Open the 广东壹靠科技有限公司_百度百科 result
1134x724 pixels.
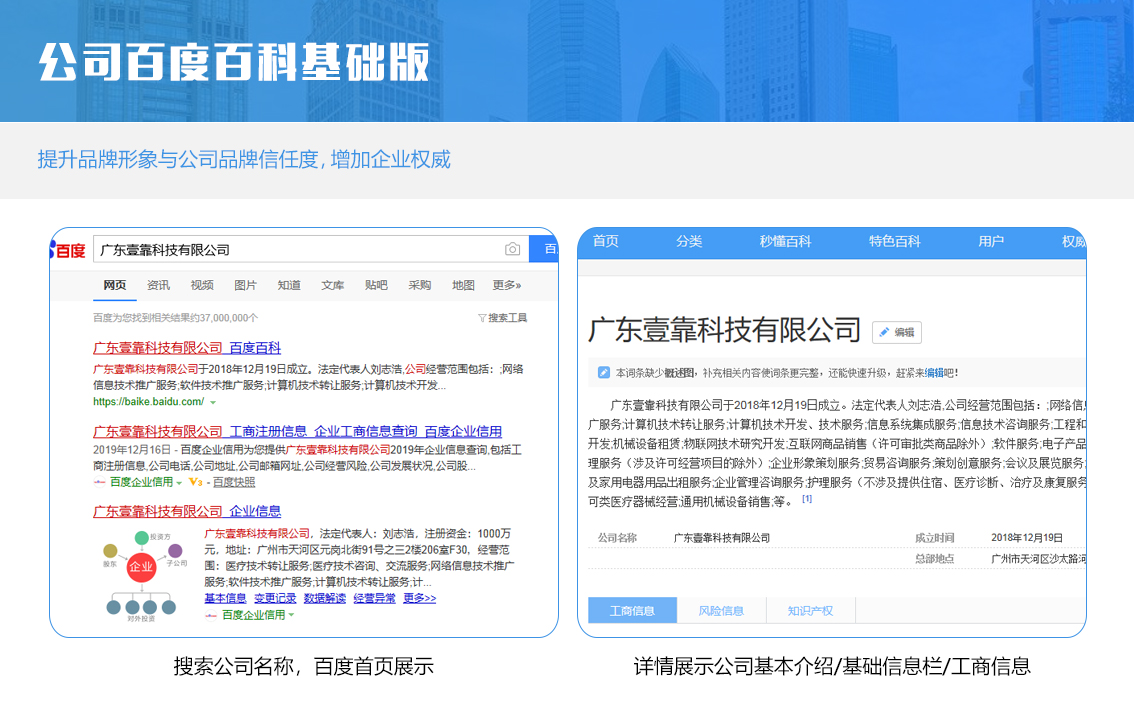tap(187, 348)
